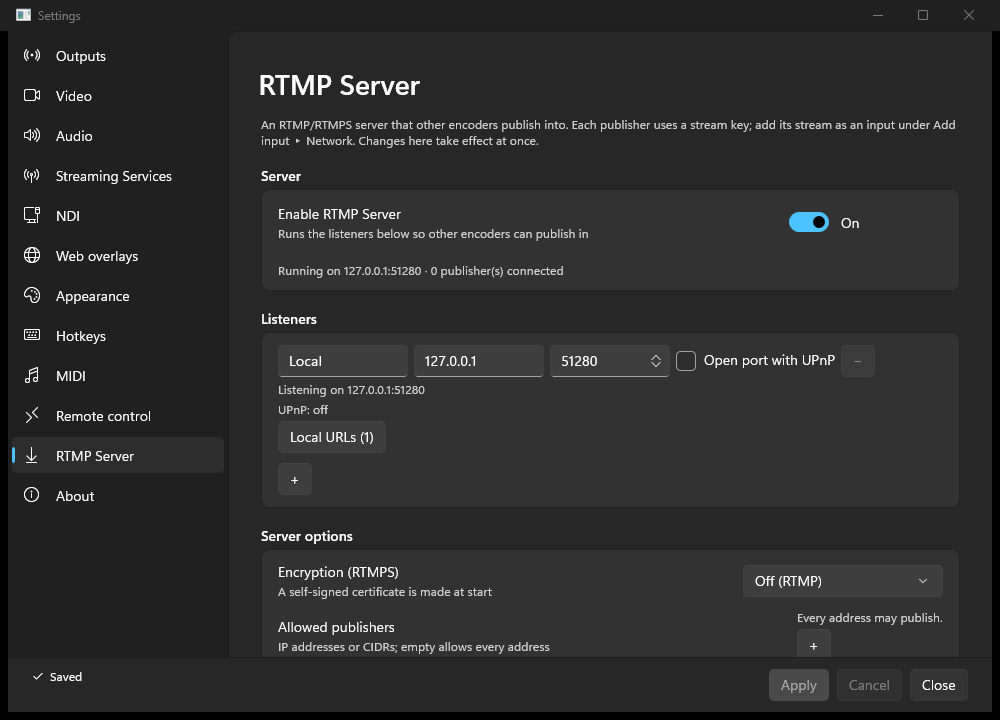Remove the Local listener with minus button
This screenshot has width=1000, height=720.
[x=858, y=361]
